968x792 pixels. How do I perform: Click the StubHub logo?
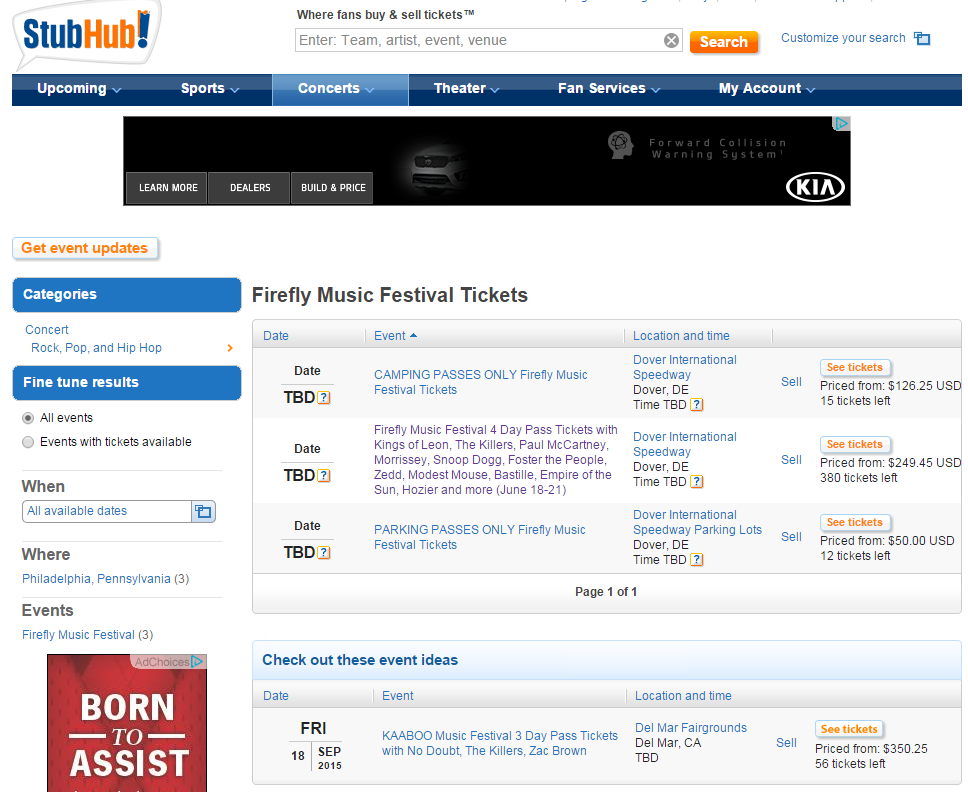[x=86, y=34]
